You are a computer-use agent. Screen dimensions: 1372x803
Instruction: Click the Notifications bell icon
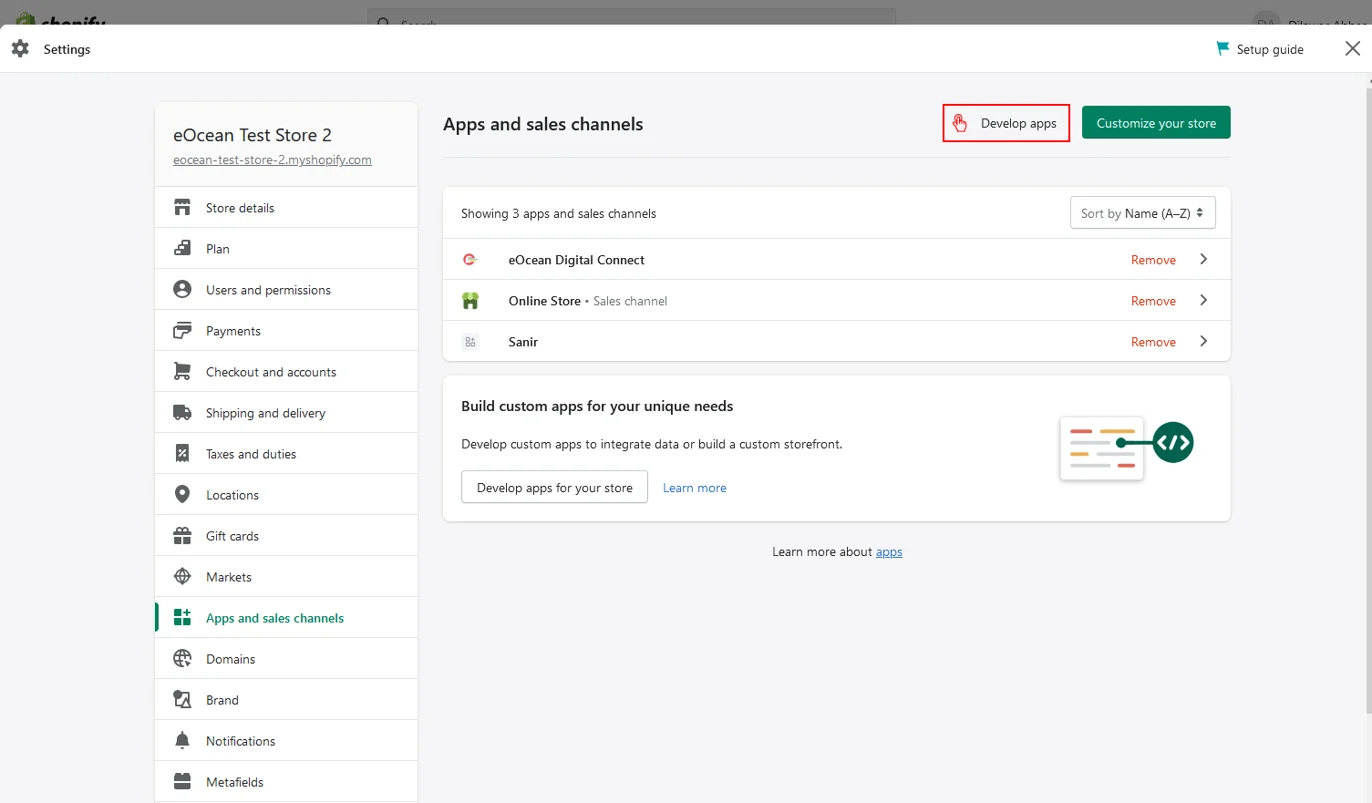[182, 741]
